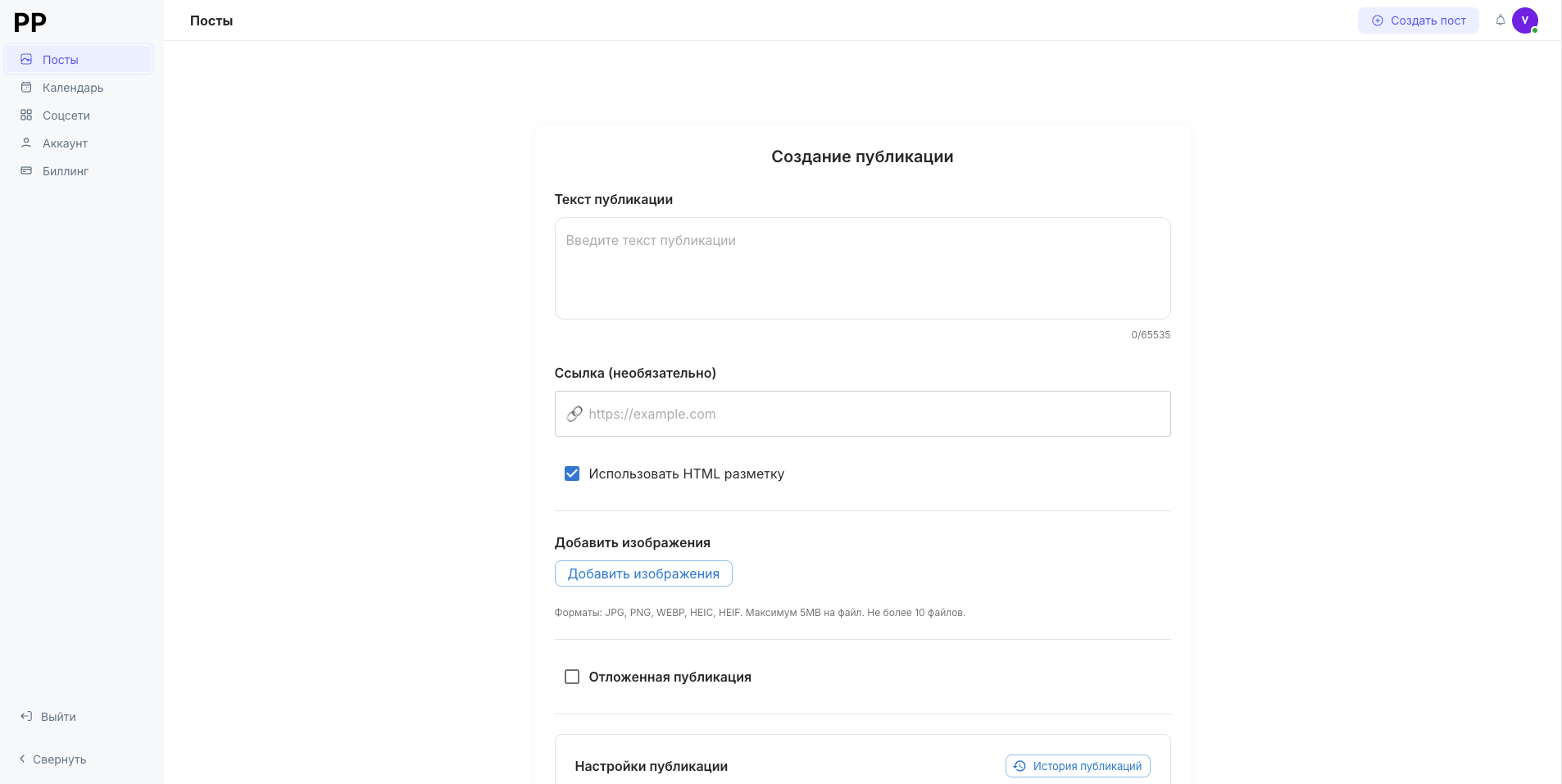Click the Соцсети grid icon
The width and height of the screenshot is (1562, 784).
coord(26,115)
